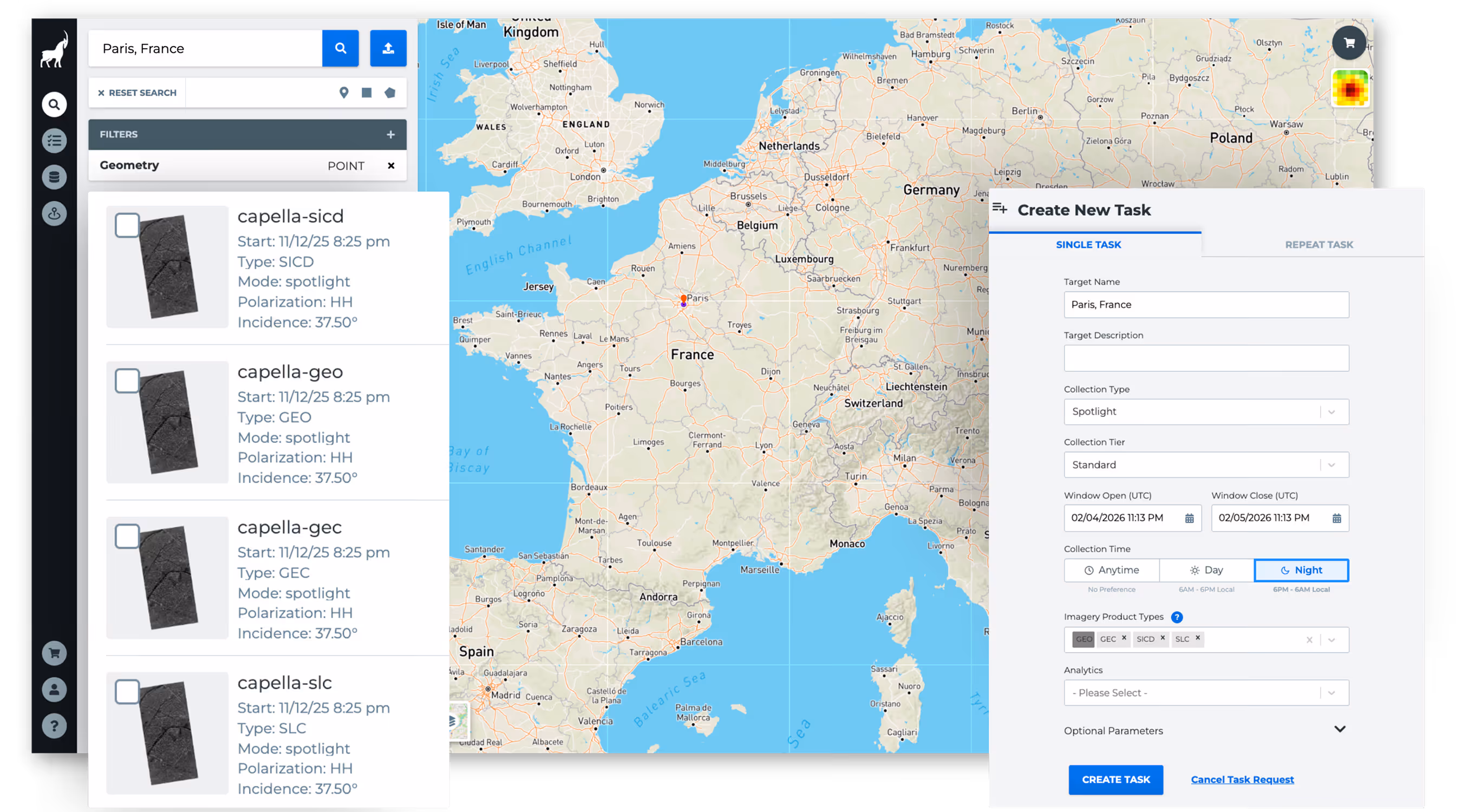
Task: Switch to the Repeat Task tab
Action: pyautogui.click(x=1319, y=244)
